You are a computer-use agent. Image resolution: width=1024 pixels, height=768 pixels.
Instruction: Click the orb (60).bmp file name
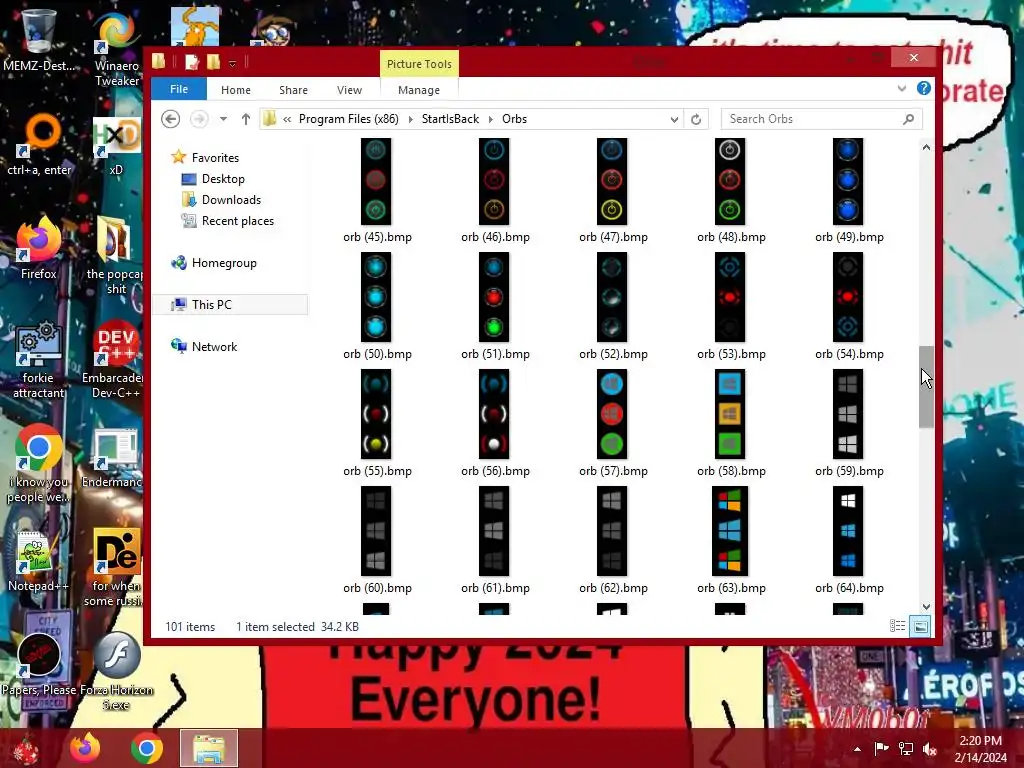click(377, 588)
